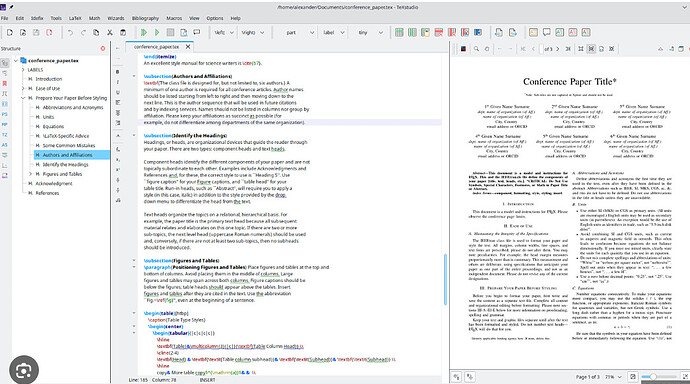Open the 71% zoom dropdown in PDF viewer
The height and width of the screenshot is (384, 690).
(x=613, y=377)
